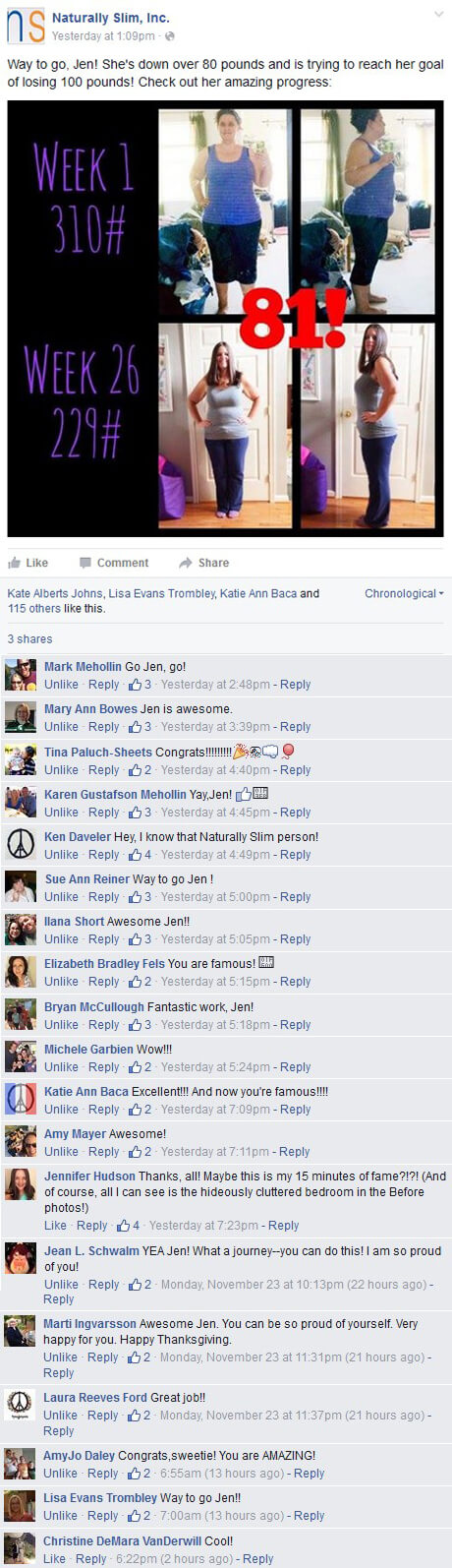Click the Naturally Slim logo icon
The image size is (452, 1568).
click(25, 27)
